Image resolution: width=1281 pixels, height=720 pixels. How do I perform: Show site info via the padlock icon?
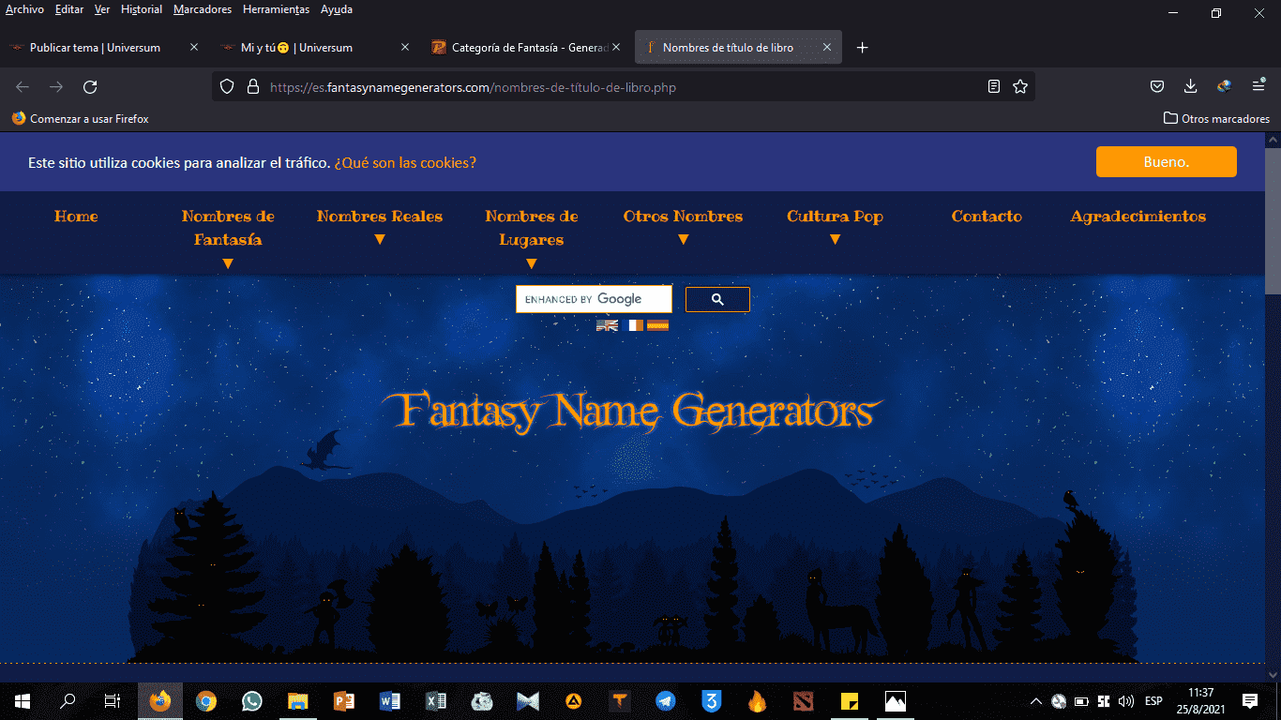pos(253,87)
